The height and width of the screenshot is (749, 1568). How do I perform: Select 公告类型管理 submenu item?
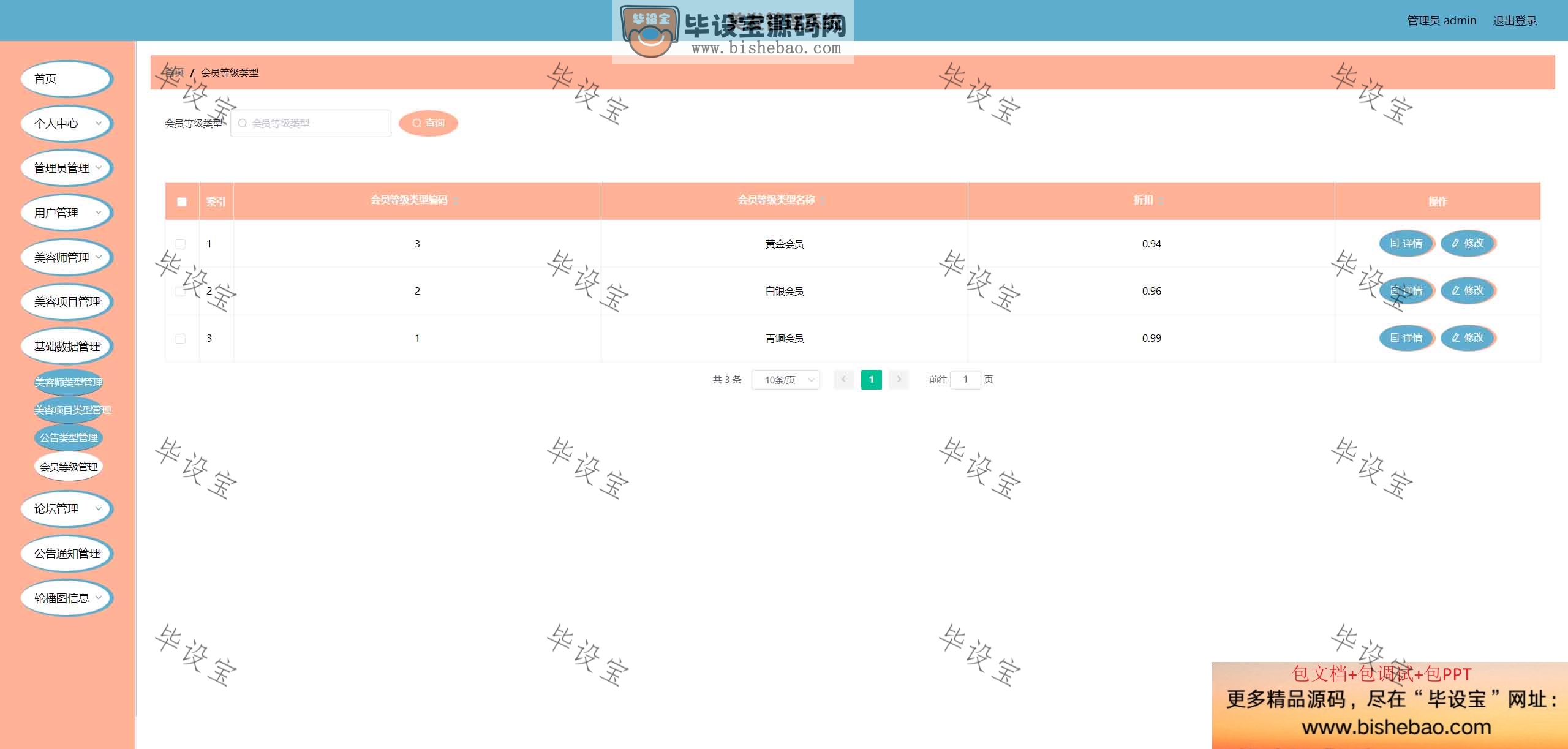pos(69,437)
